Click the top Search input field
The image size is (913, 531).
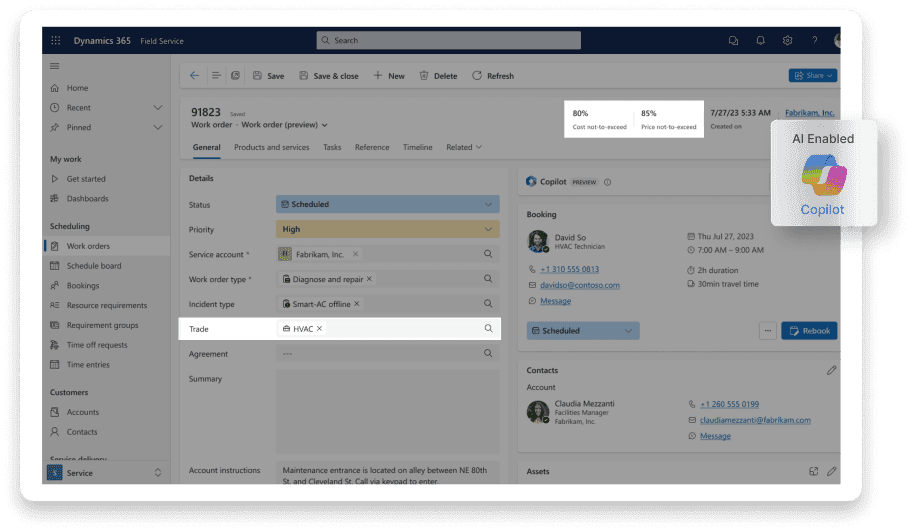[x=448, y=41]
